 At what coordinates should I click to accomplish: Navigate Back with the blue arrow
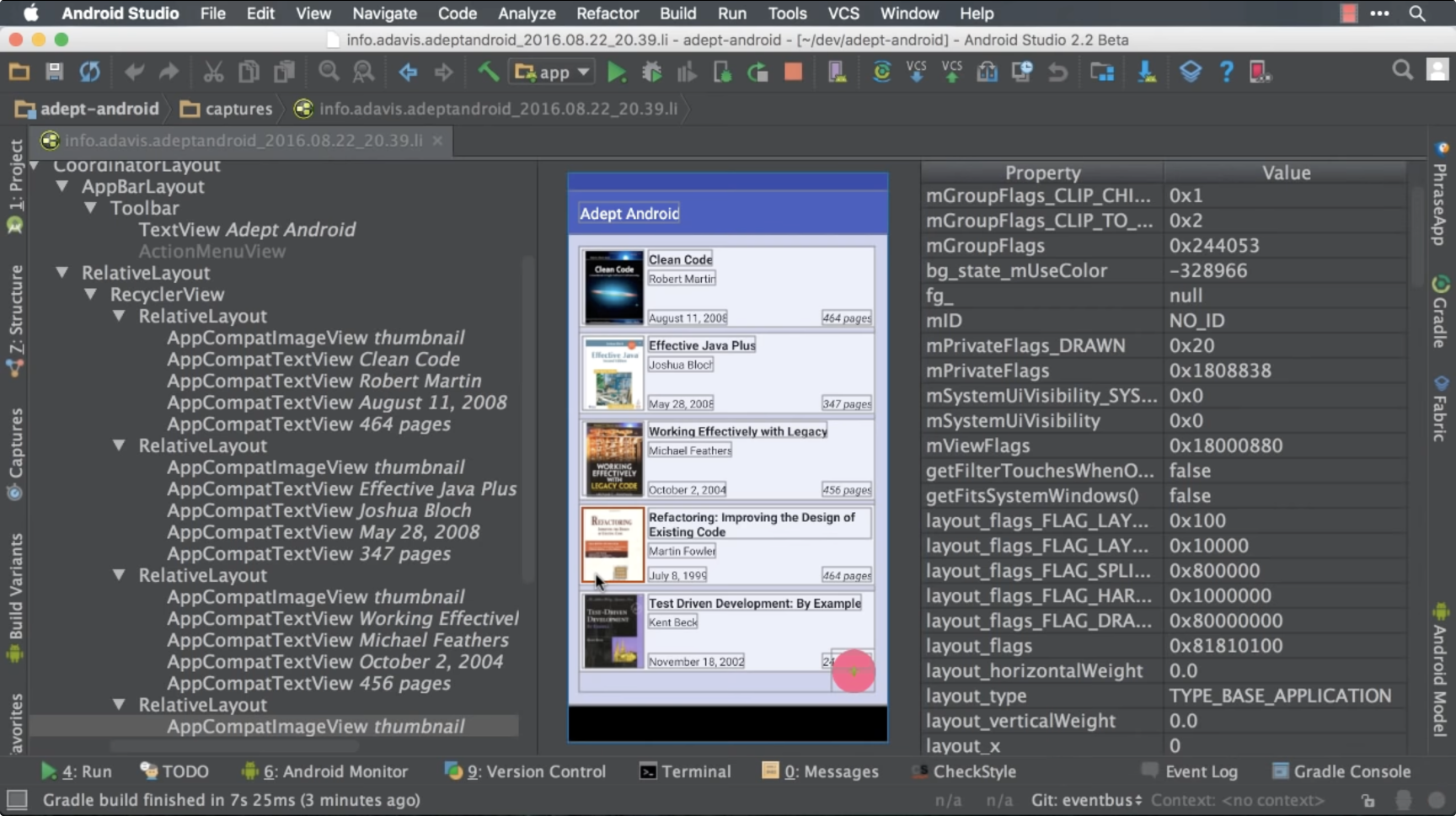pyautogui.click(x=409, y=72)
